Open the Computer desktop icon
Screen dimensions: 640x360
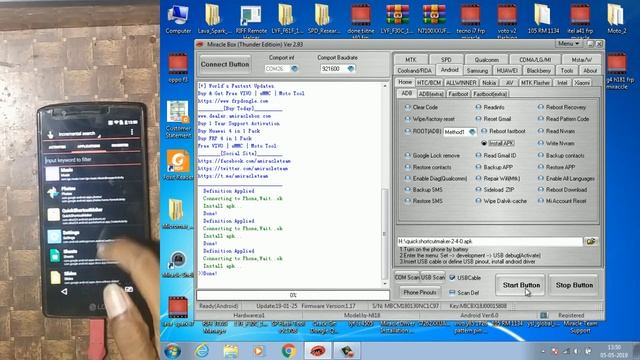click(178, 18)
